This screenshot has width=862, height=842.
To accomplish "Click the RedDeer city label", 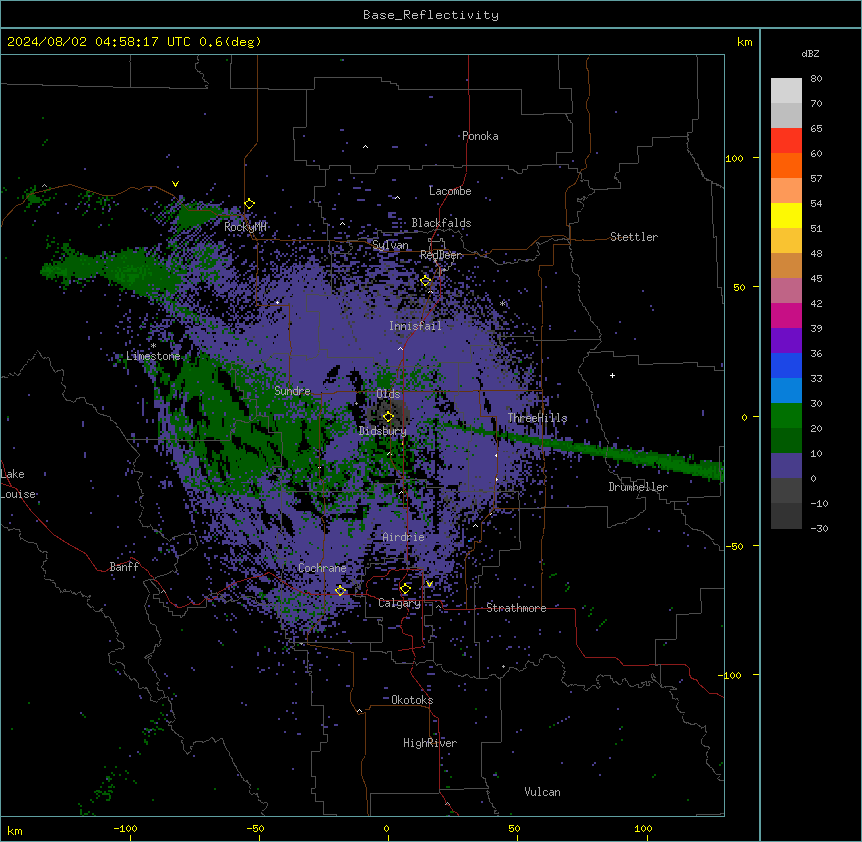I will click(441, 256).
